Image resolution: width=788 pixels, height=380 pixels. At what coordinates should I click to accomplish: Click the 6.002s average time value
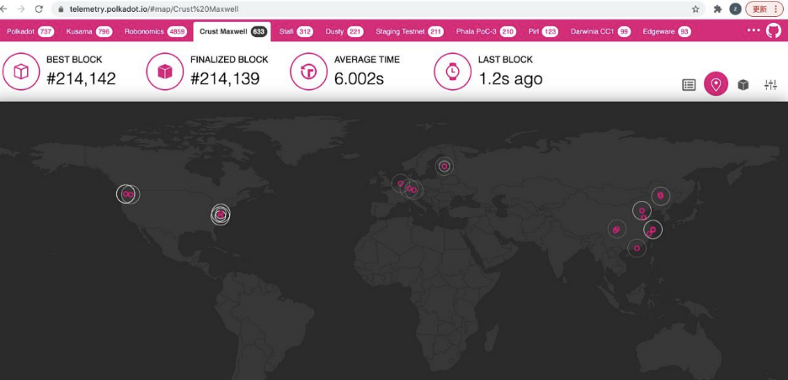tap(359, 78)
